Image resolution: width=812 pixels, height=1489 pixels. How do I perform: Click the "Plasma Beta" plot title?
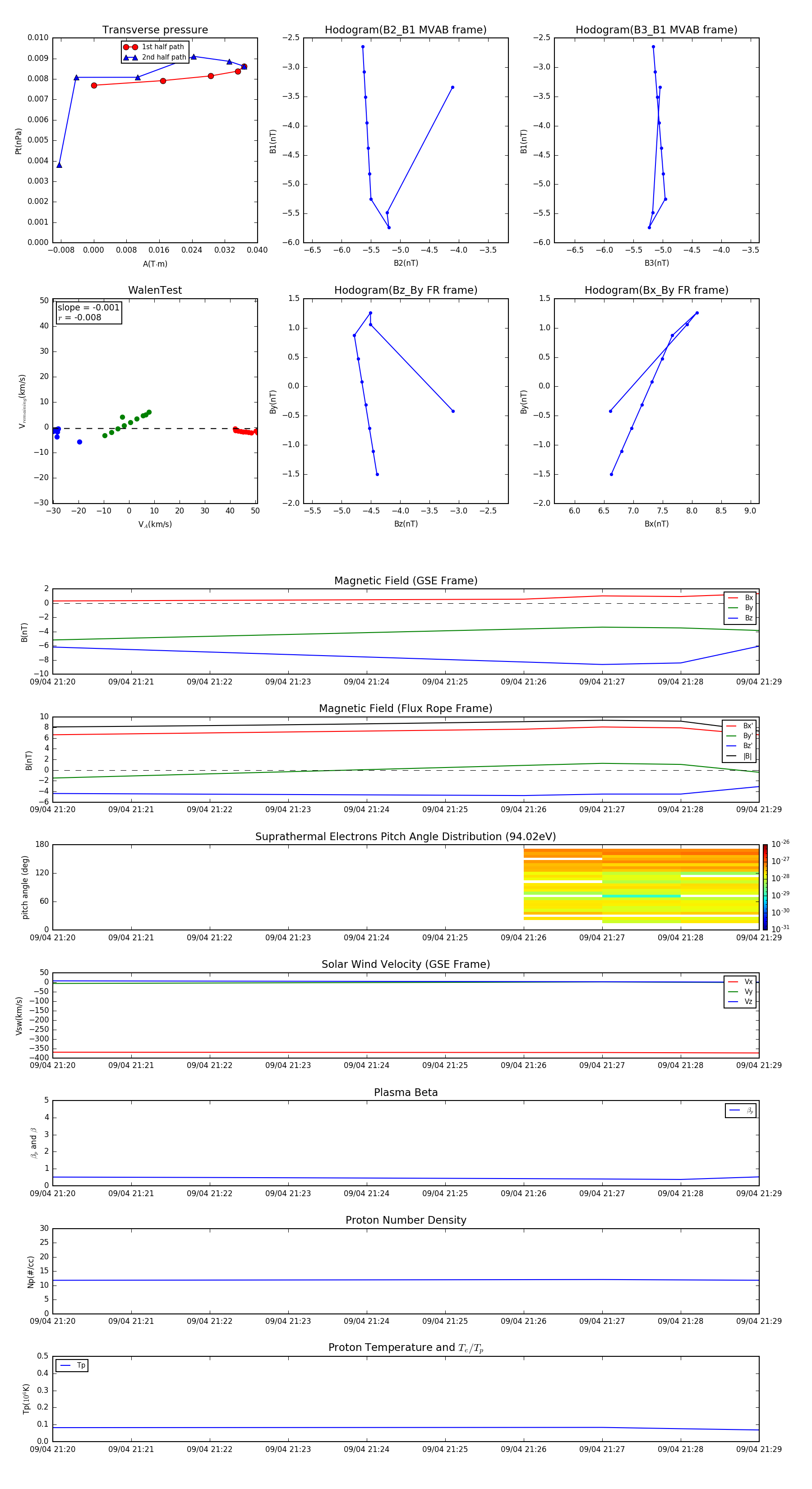[406, 1093]
